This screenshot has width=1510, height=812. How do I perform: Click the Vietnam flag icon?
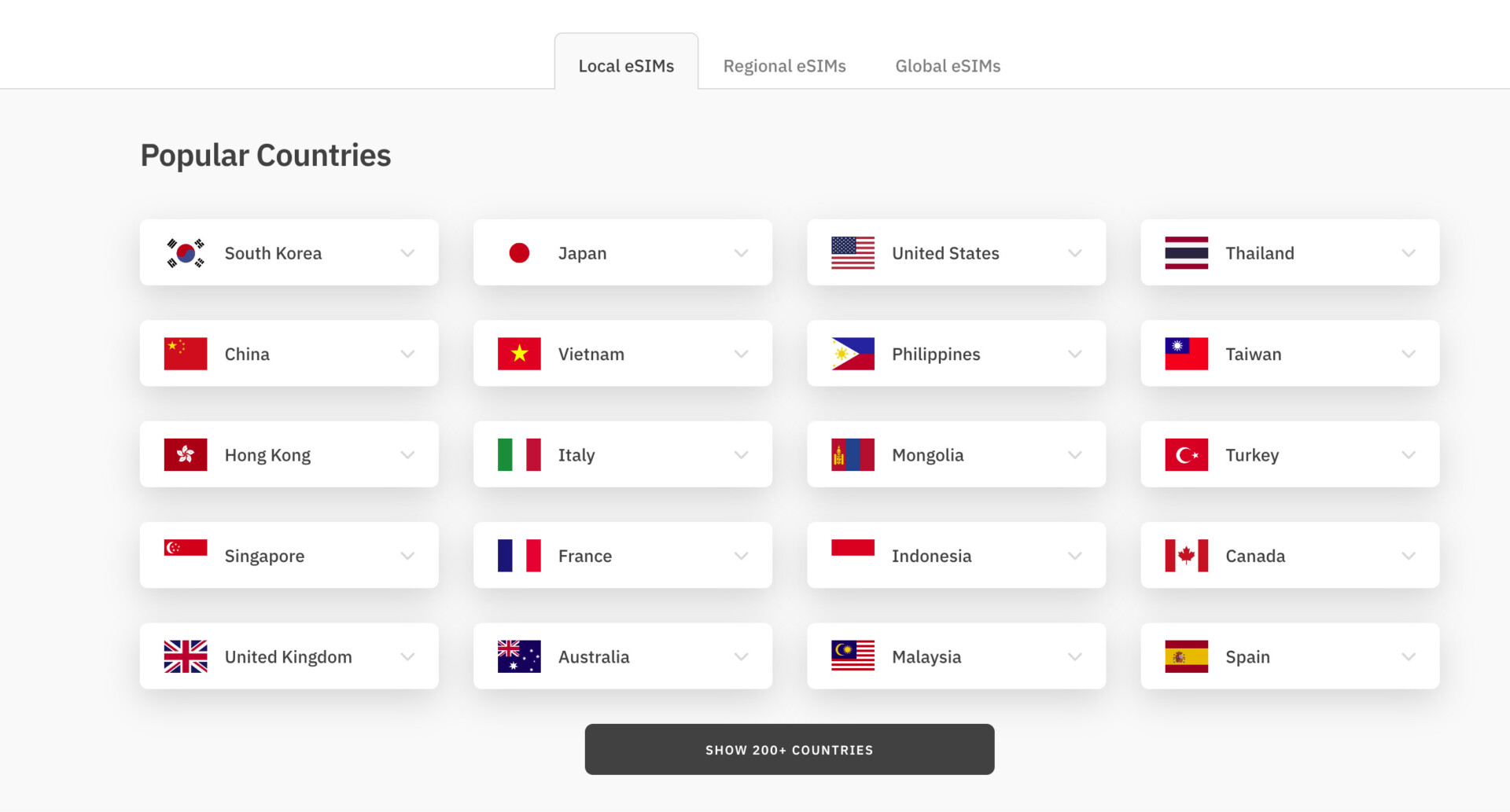pos(519,354)
